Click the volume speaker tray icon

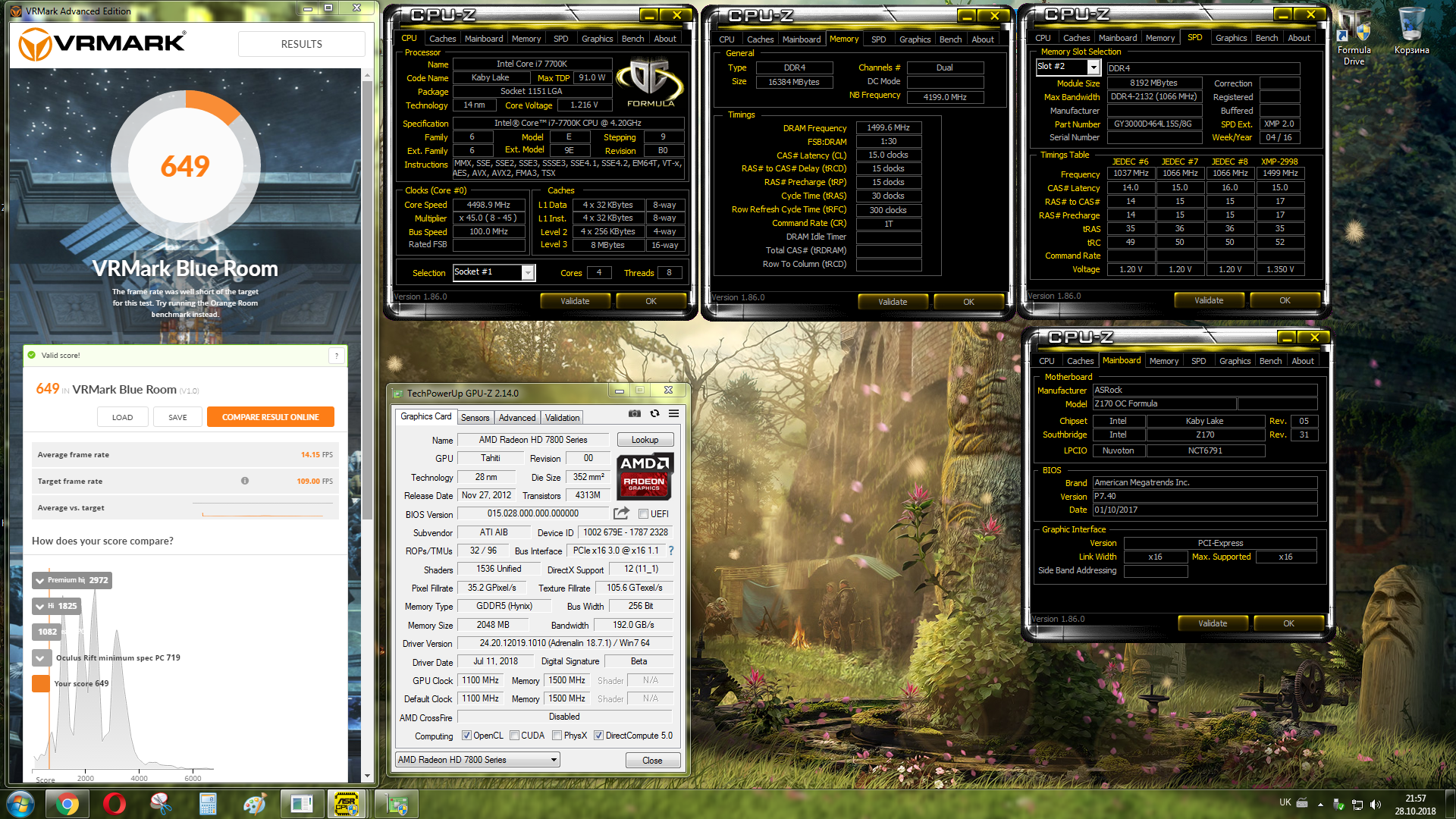(1376, 805)
